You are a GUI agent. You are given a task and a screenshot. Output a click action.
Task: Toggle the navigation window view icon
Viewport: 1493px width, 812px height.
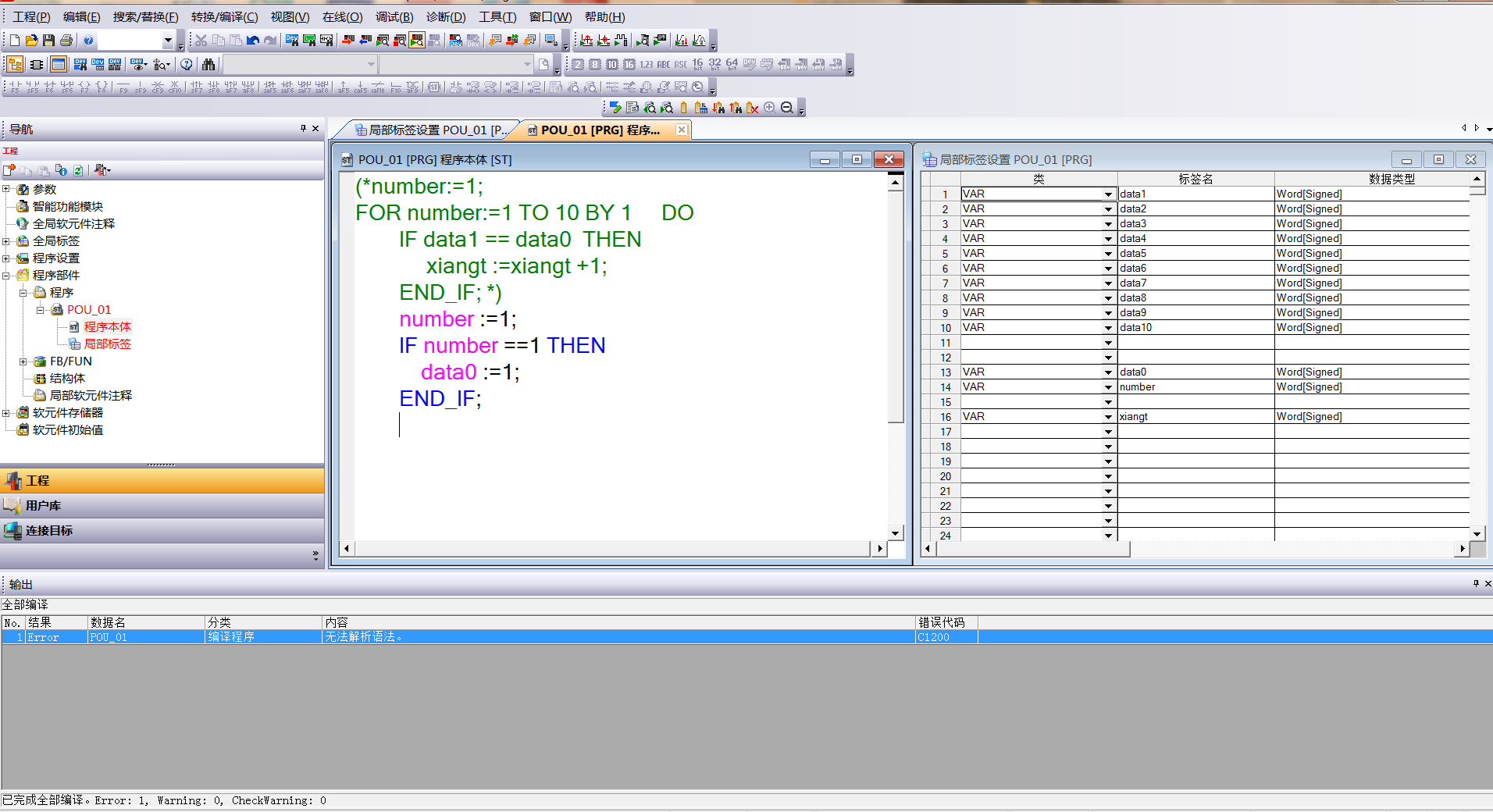tap(15, 64)
